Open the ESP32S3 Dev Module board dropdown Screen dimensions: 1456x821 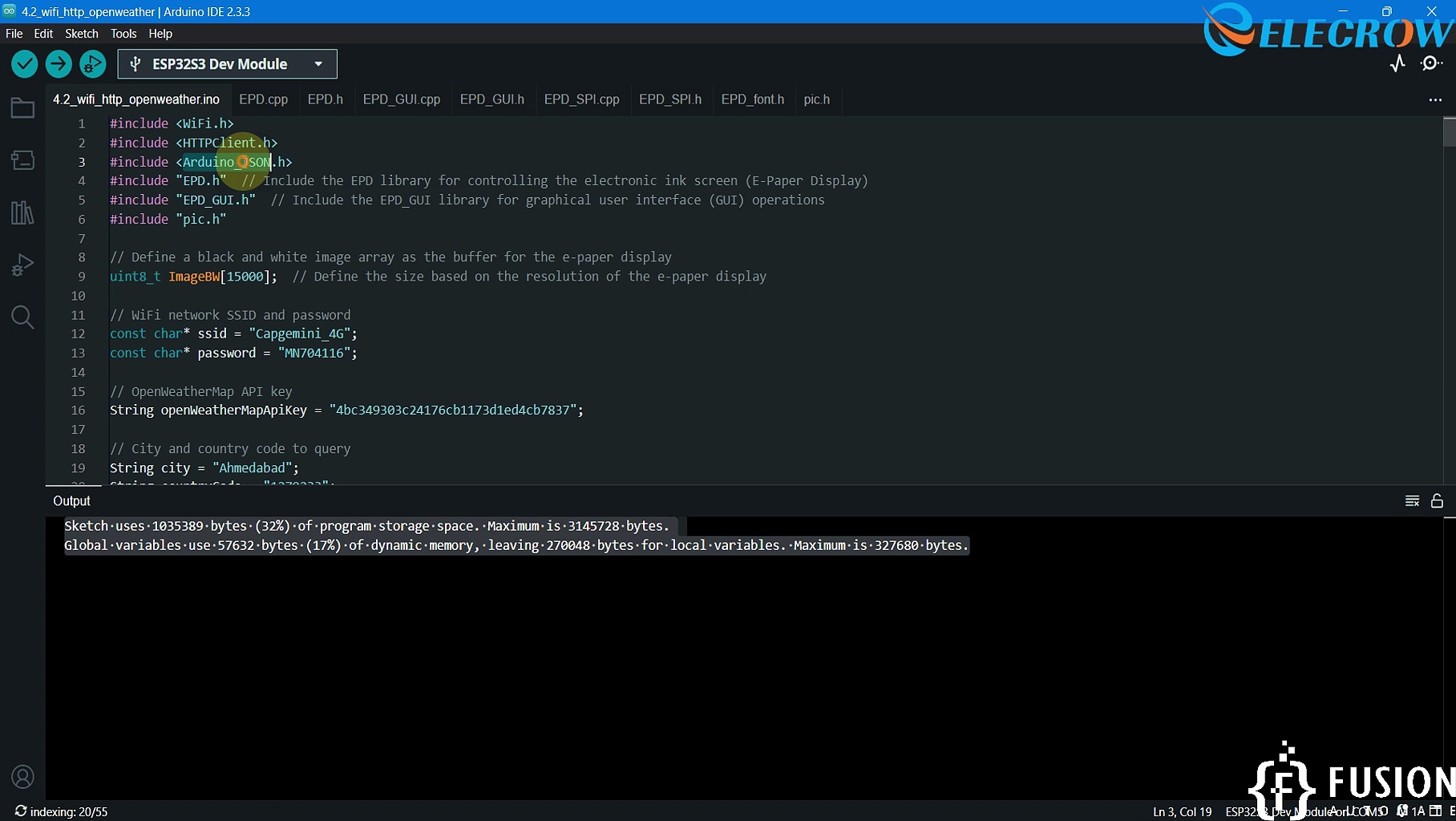pos(228,64)
